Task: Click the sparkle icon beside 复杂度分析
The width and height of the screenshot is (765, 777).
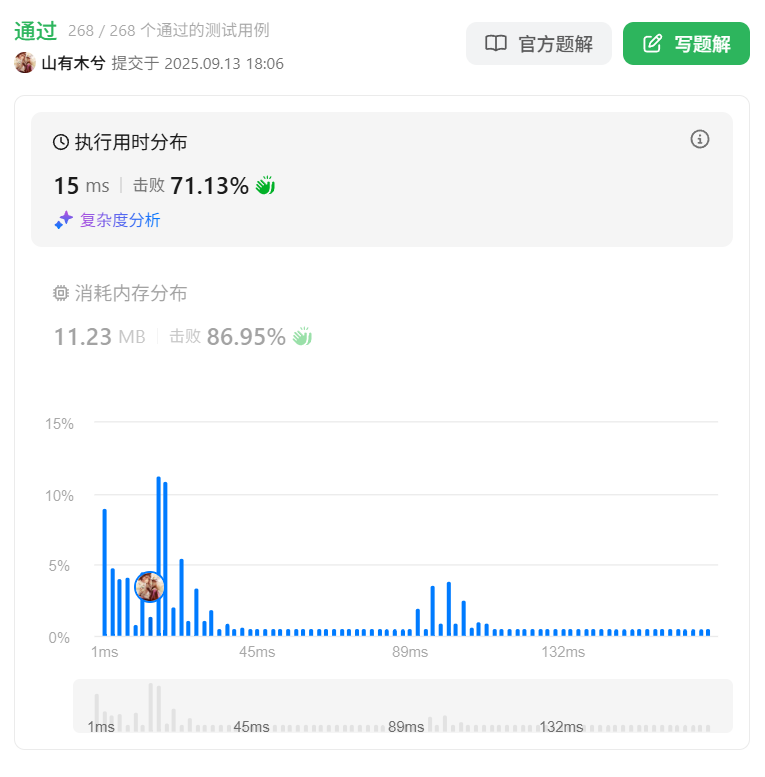Action: click(x=63, y=220)
